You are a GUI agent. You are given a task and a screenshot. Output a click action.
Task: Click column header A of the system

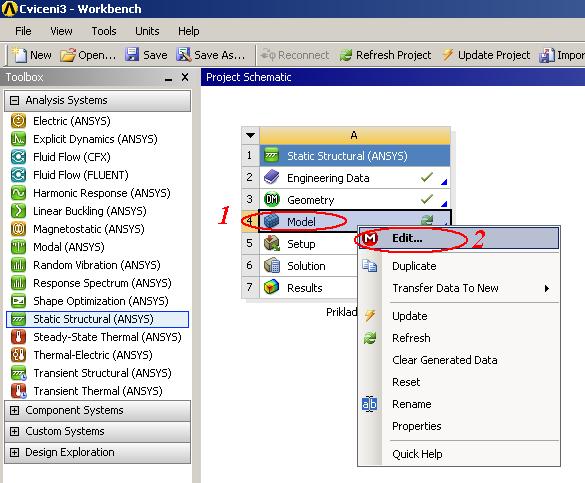pos(354,135)
